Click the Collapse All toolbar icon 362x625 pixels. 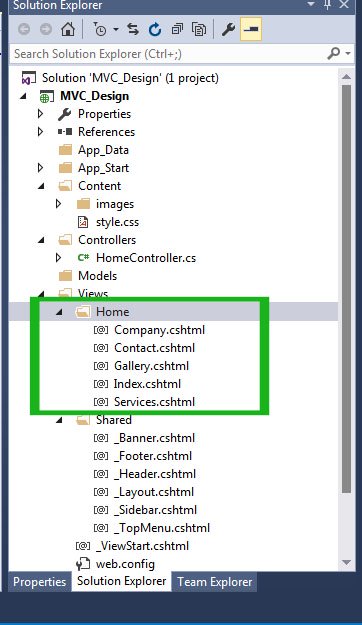(x=177, y=29)
